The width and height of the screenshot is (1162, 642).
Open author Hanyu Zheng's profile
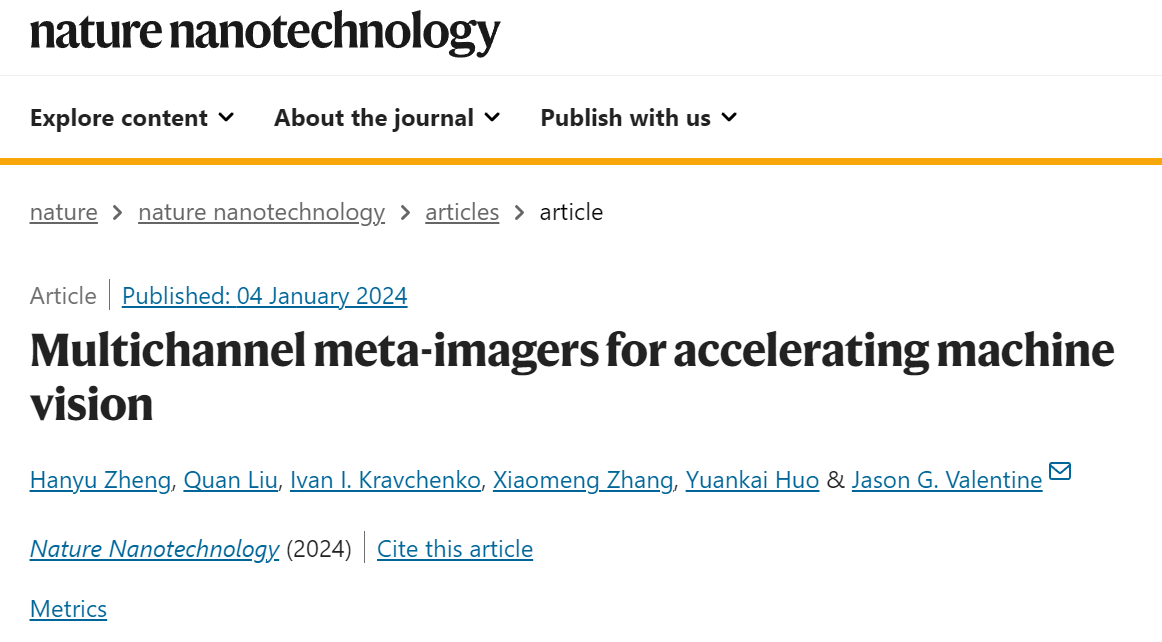coord(100,480)
